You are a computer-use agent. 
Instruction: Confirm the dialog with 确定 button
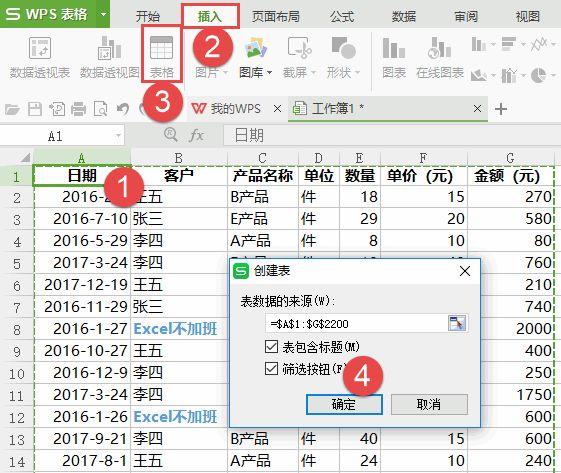point(344,404)
